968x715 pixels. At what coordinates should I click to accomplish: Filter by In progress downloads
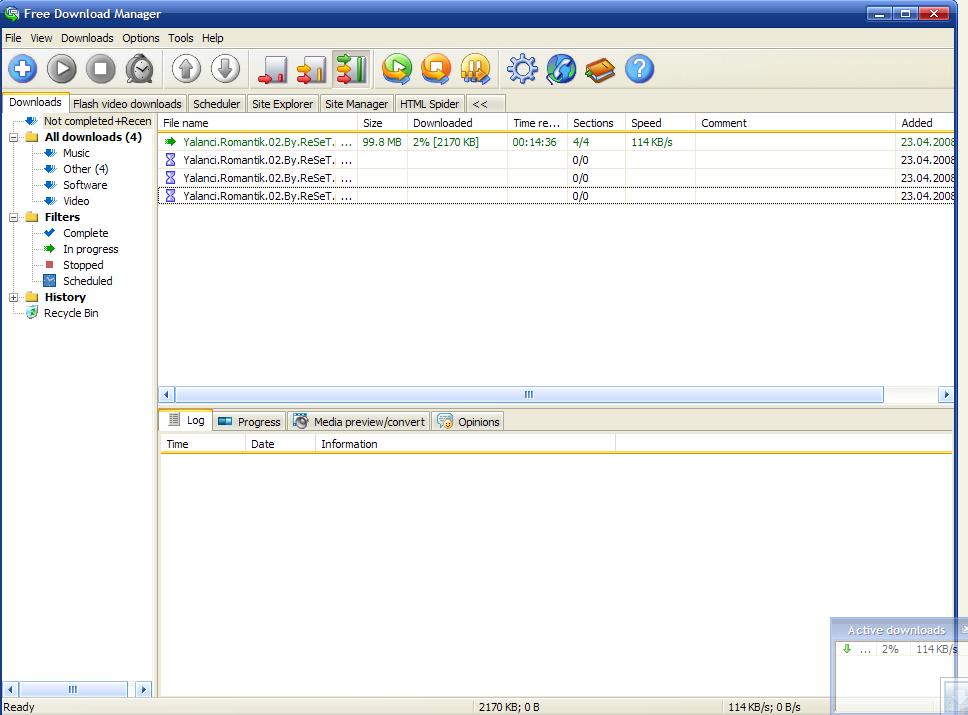click(x=90, y=249)
